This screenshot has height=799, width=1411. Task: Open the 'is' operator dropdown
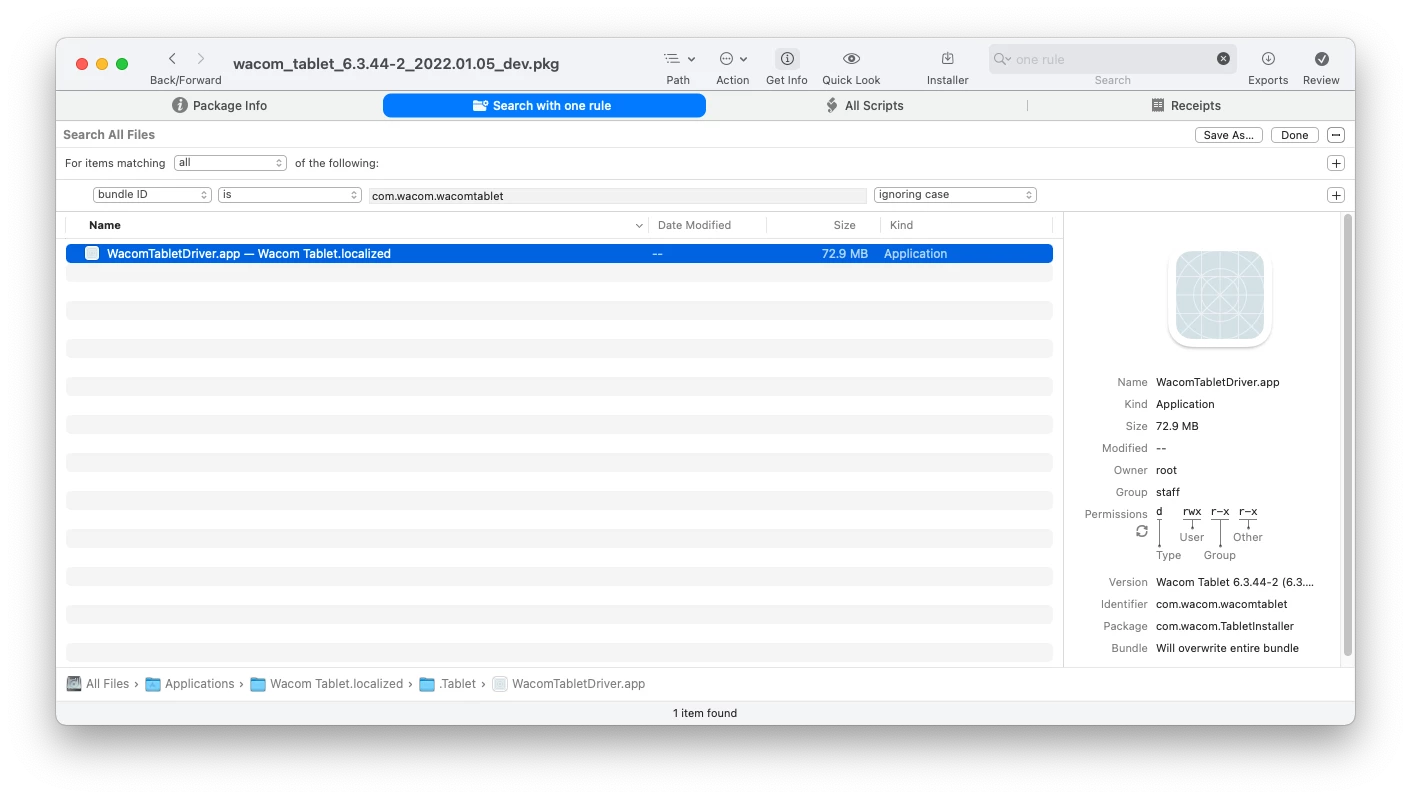click(x=290, y=195)
